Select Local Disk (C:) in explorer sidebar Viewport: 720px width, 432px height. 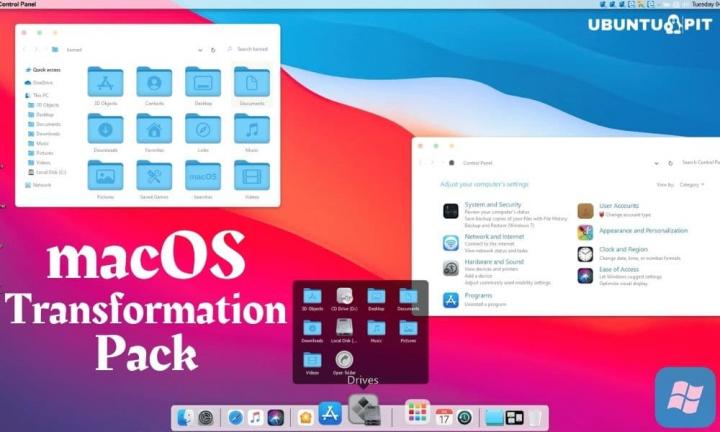pos(47,172)
